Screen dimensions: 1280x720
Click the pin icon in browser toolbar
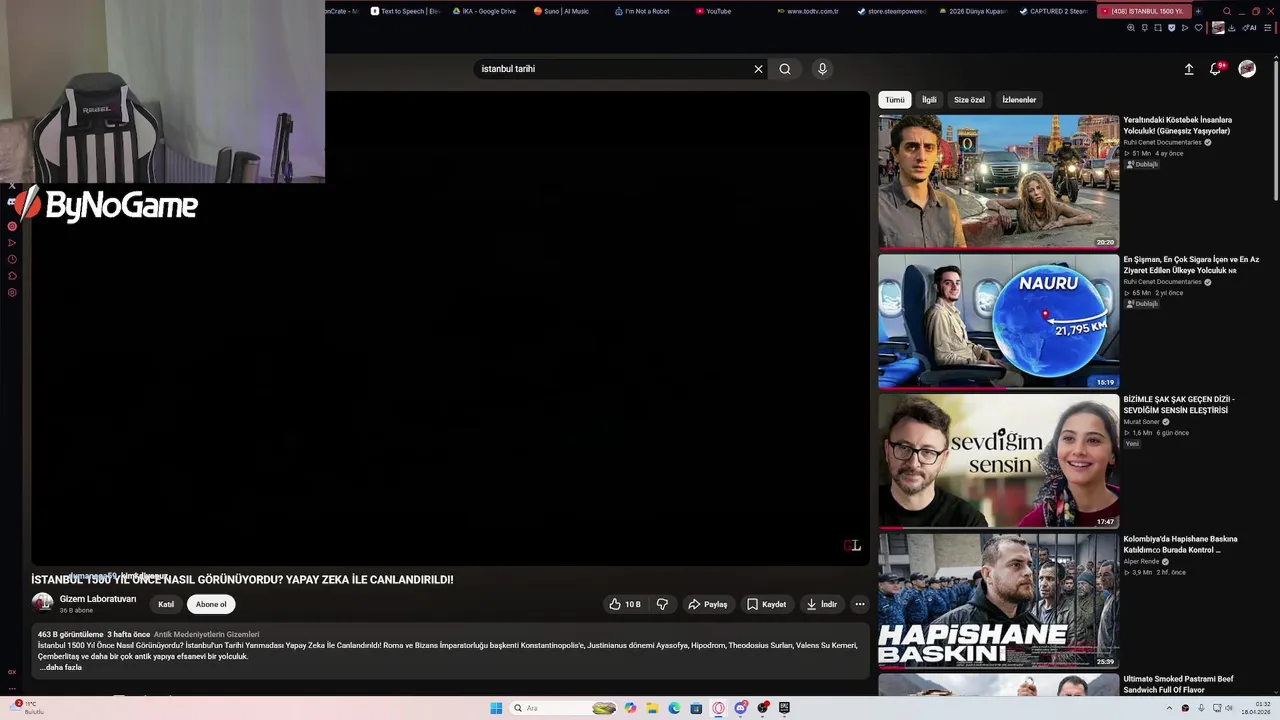coord(1145,28)
